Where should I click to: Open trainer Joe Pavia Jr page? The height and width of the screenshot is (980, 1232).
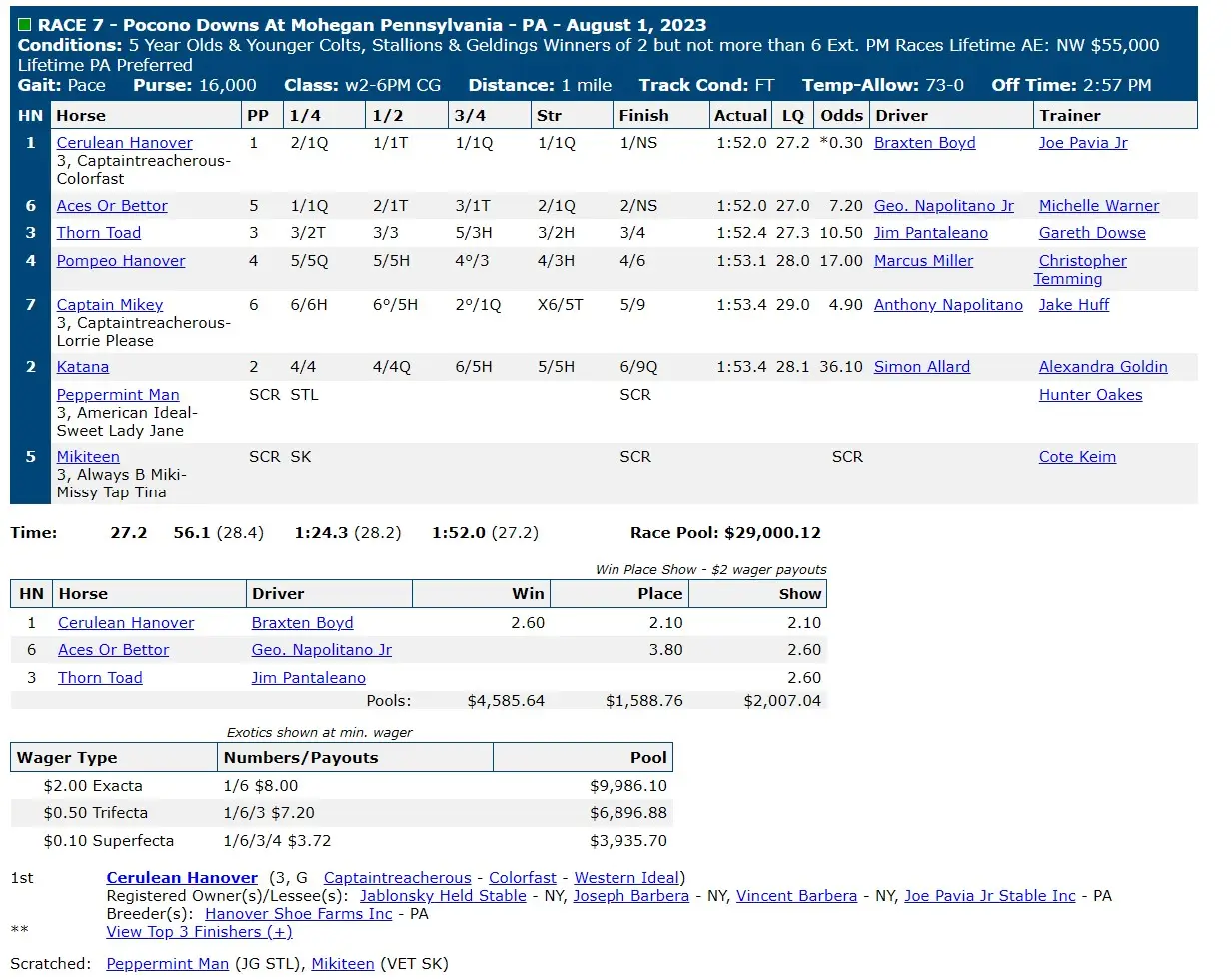tap(1083, 143)
